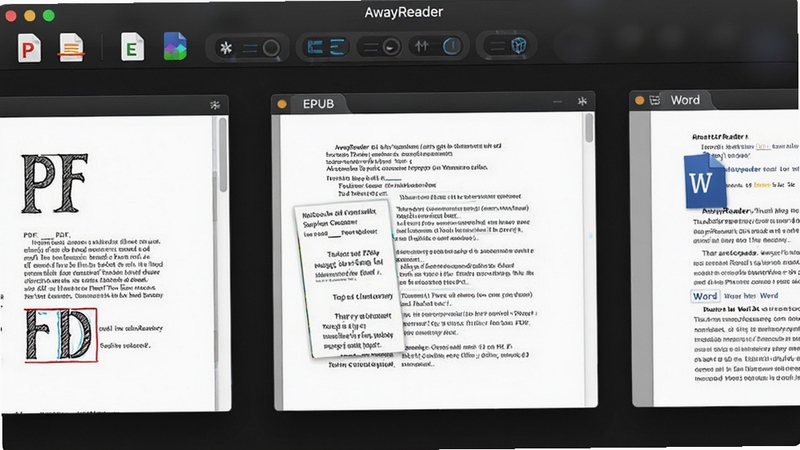Viewport: 800px width, 450px height.
Task: Click the asterisk icon on the PDF panel header
Action: [x=215, y=106]
